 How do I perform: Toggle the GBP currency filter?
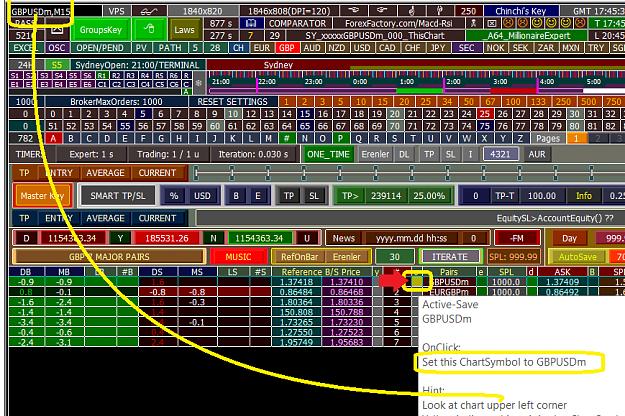(287, 48)
